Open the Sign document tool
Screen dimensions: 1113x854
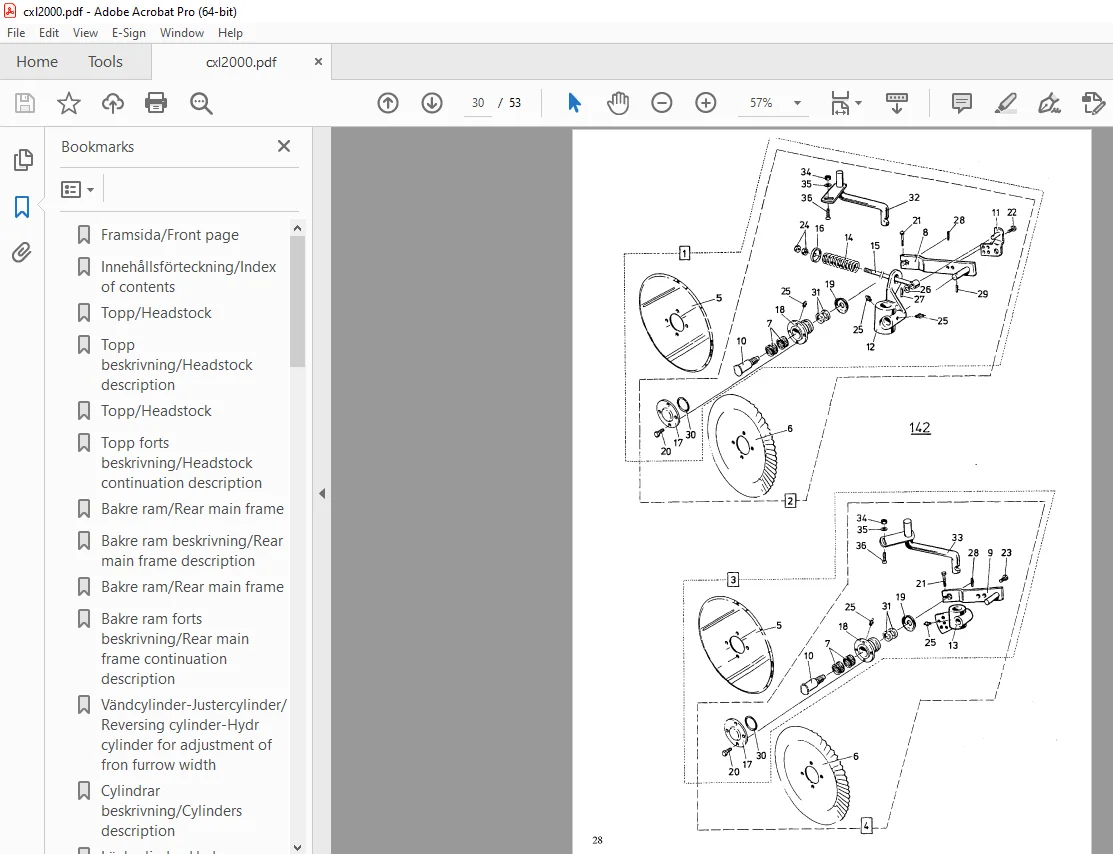click(1049, 103)
